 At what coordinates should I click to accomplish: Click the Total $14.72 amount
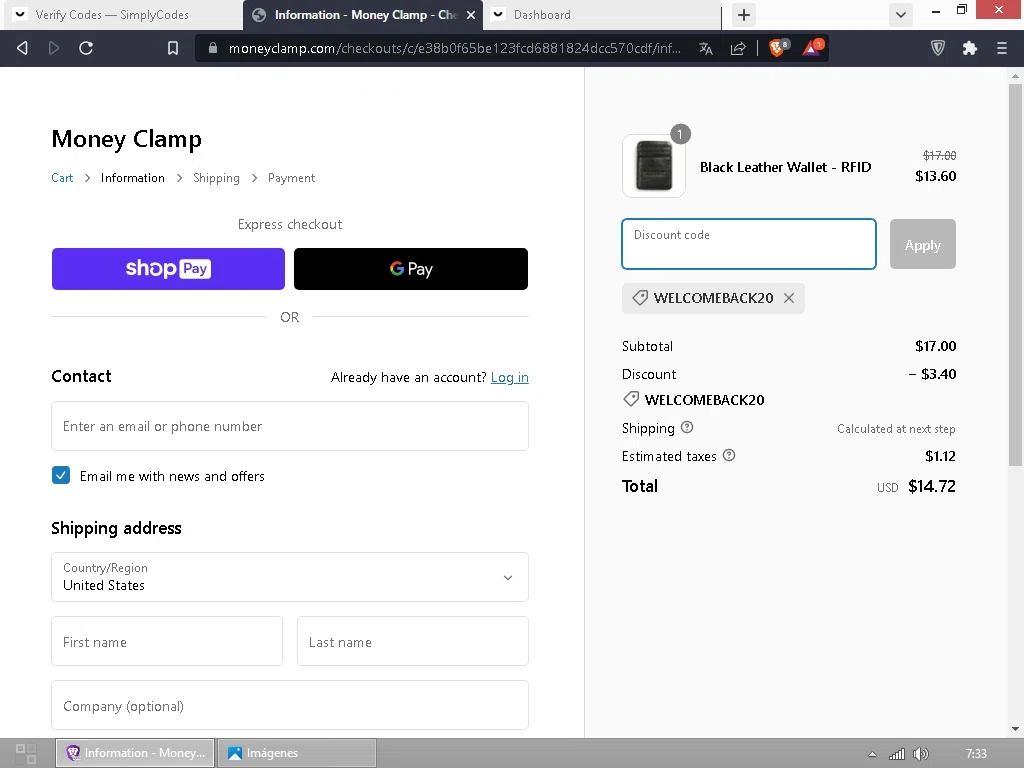[x=931, y=486]
